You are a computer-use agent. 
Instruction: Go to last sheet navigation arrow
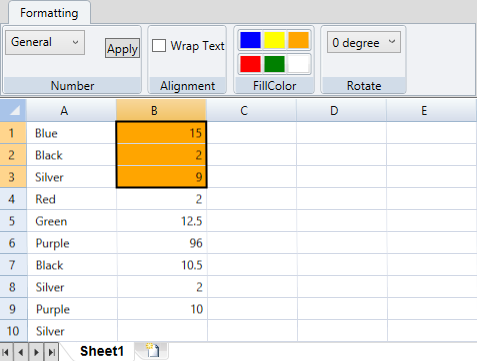52,352
